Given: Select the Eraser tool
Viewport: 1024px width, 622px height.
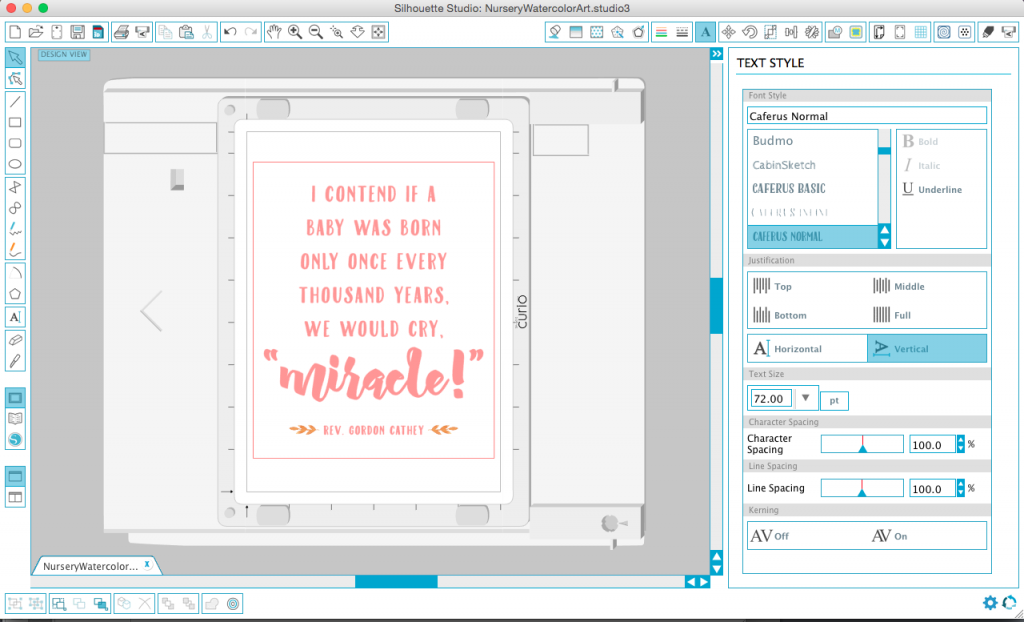Looking at the screenshot, I should pyautogui.click(x=15, y=340).
